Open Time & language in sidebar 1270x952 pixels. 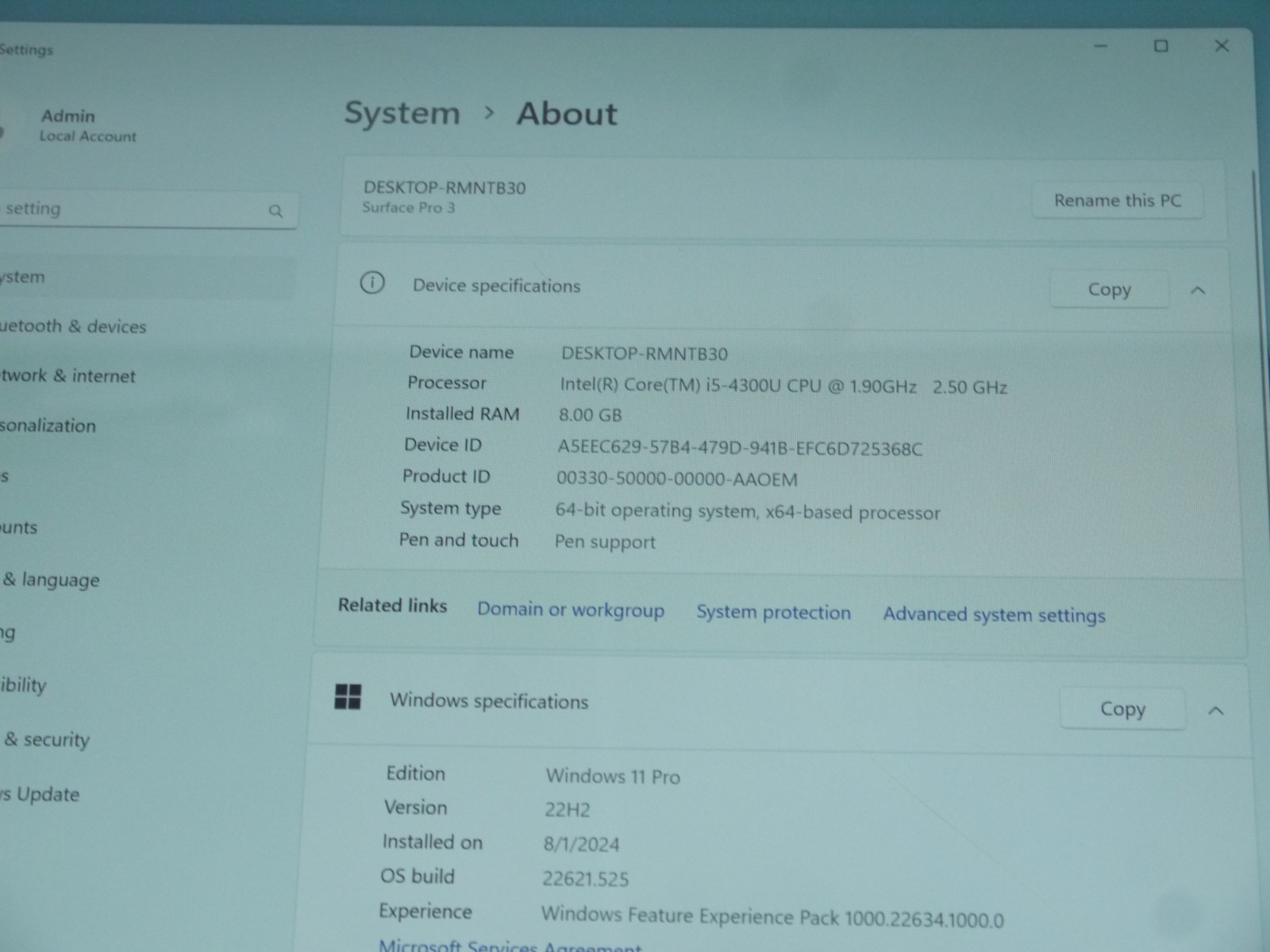click(50, 580)
